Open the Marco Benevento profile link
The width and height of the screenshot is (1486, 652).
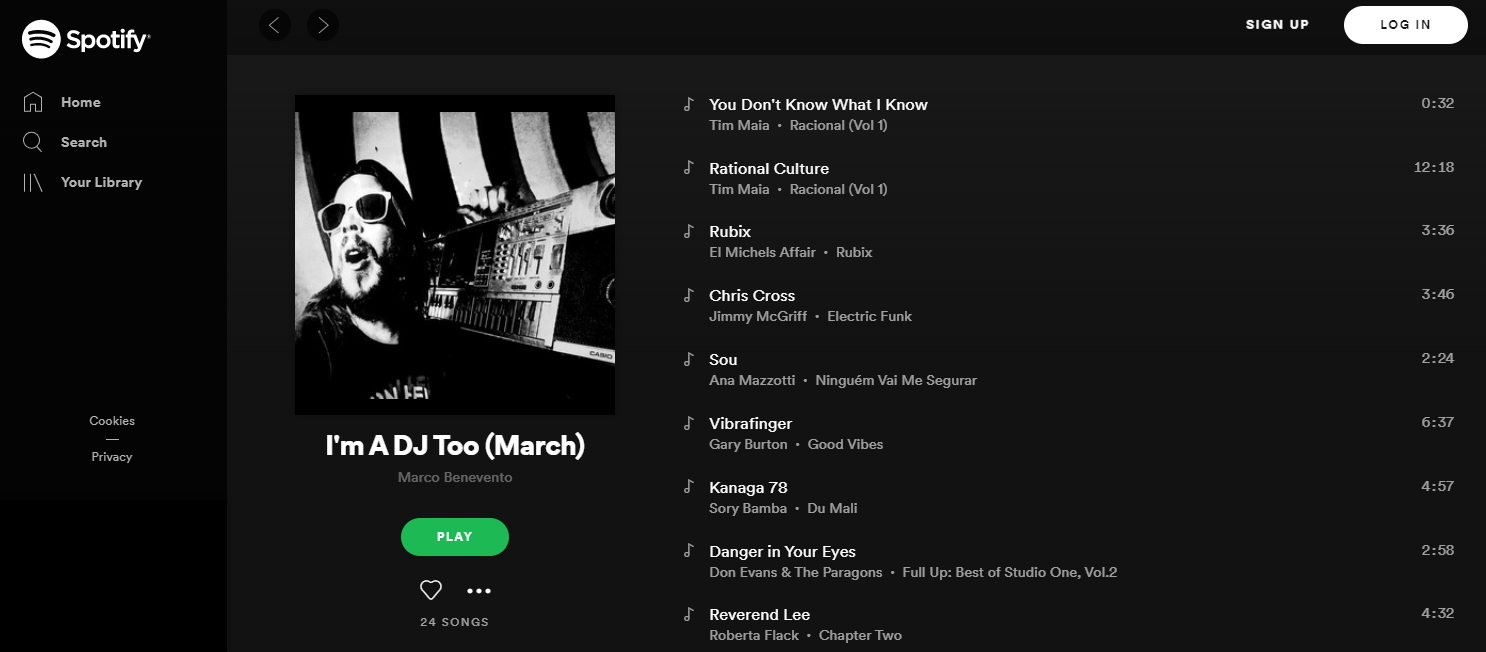point(455,477)
